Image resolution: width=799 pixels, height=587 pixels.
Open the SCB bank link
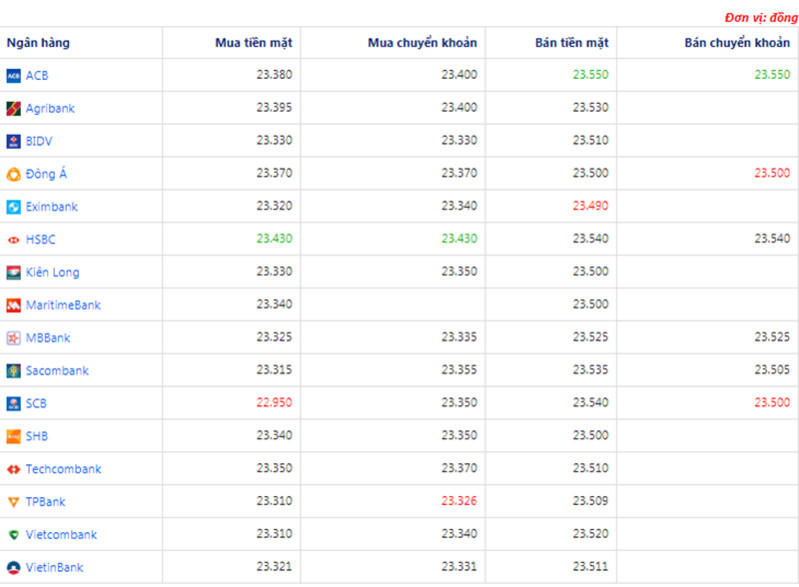click(x=36, y=404)
